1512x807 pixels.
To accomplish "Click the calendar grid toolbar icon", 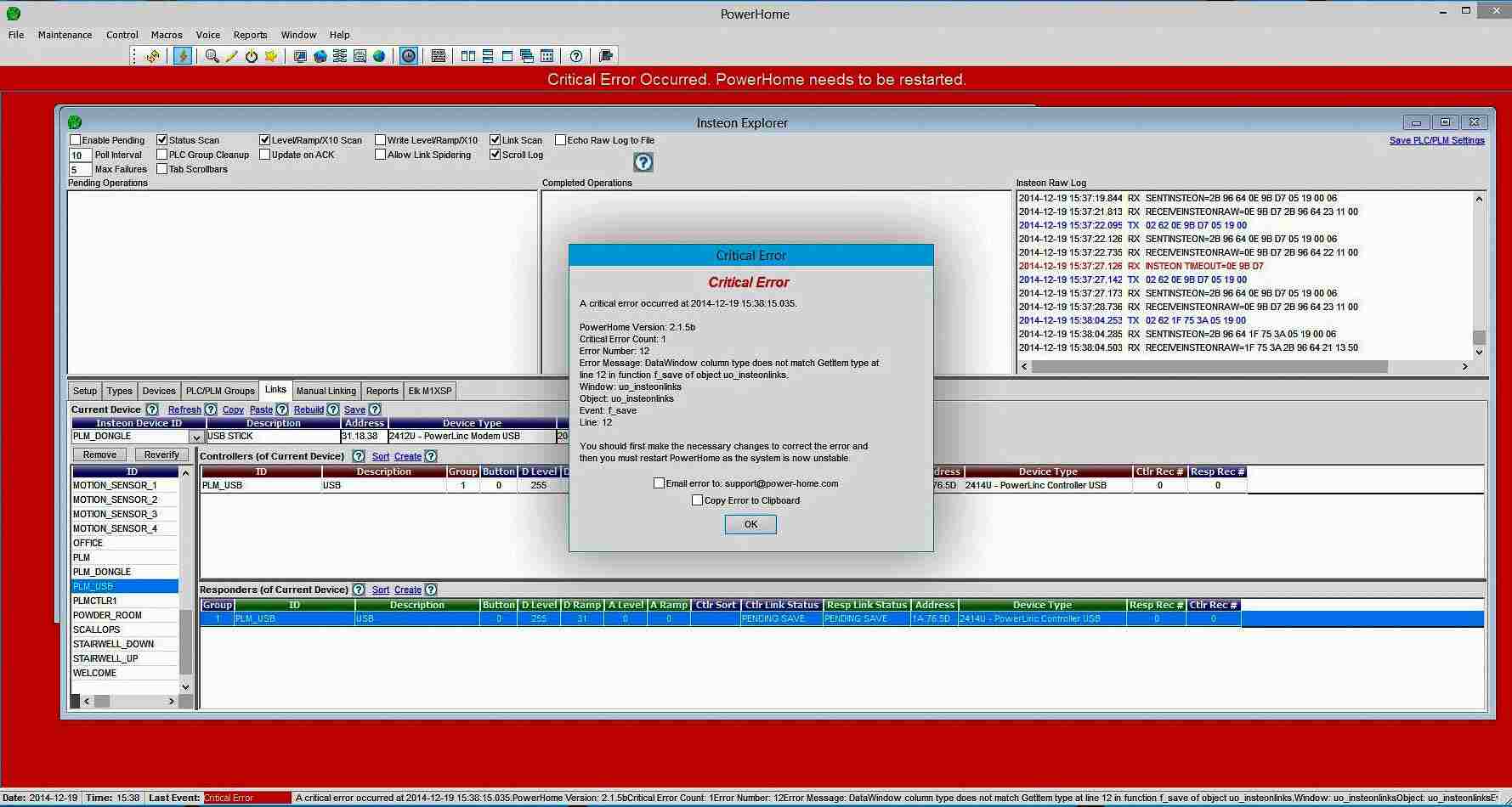I will [546, 56].
